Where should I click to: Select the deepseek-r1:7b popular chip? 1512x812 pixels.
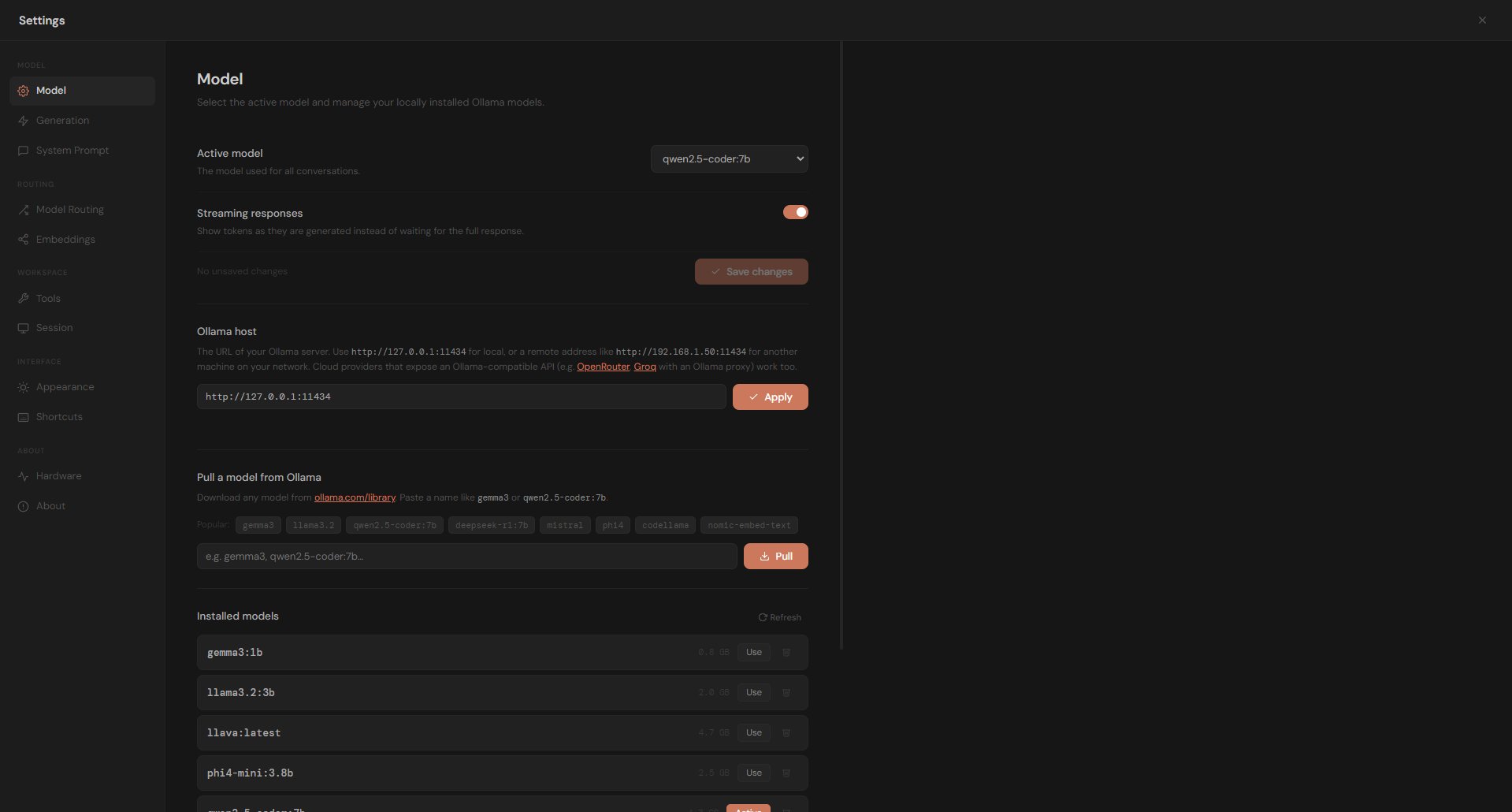(x=492, y=525)
